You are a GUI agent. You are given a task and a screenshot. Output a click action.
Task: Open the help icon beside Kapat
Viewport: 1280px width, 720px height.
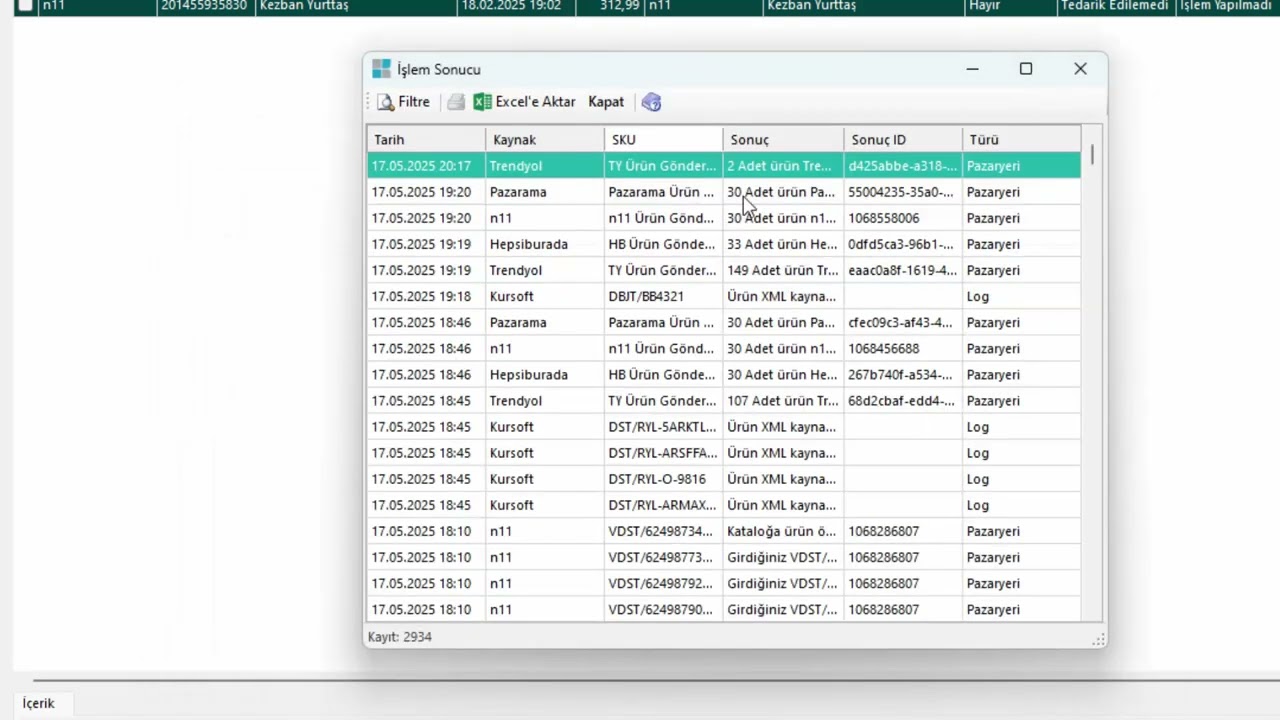(x=651, y=102)
